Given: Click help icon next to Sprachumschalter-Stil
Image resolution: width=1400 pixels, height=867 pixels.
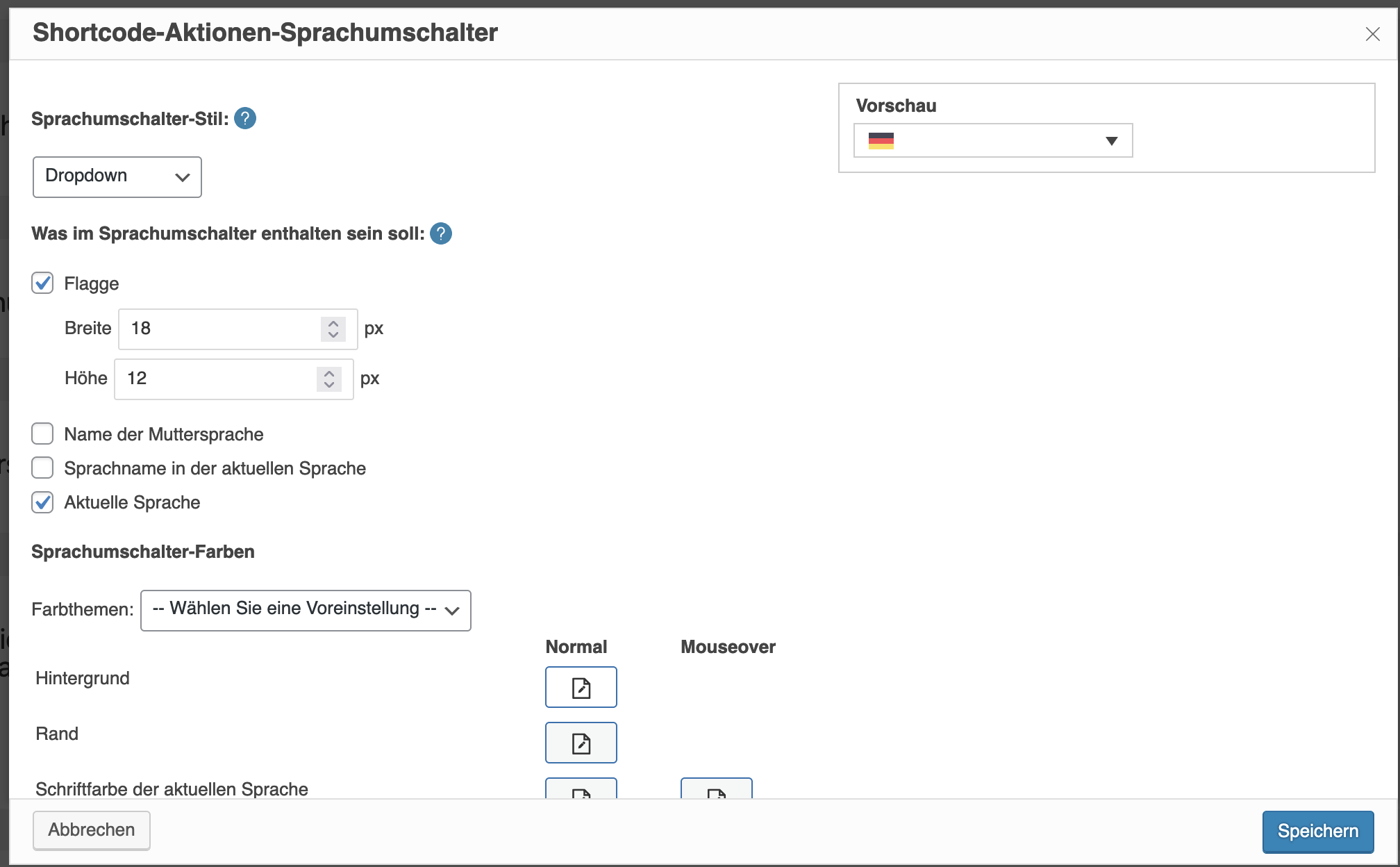Looking at the screenshot, I should click(245, 119).
